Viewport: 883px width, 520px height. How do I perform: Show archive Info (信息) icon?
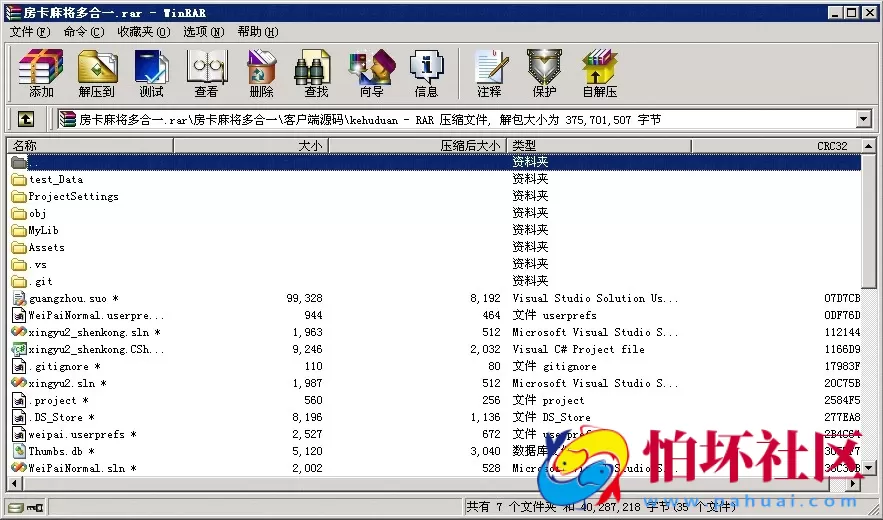(x=426, y=73)
